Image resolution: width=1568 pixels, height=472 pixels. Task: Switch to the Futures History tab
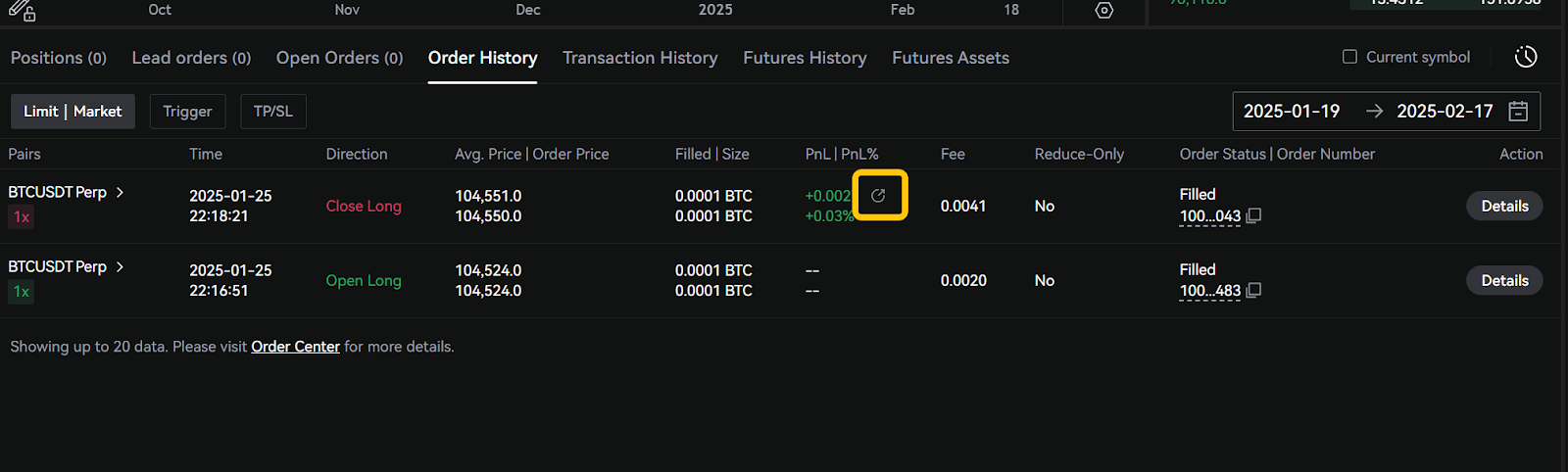click(x=805, y=58)
